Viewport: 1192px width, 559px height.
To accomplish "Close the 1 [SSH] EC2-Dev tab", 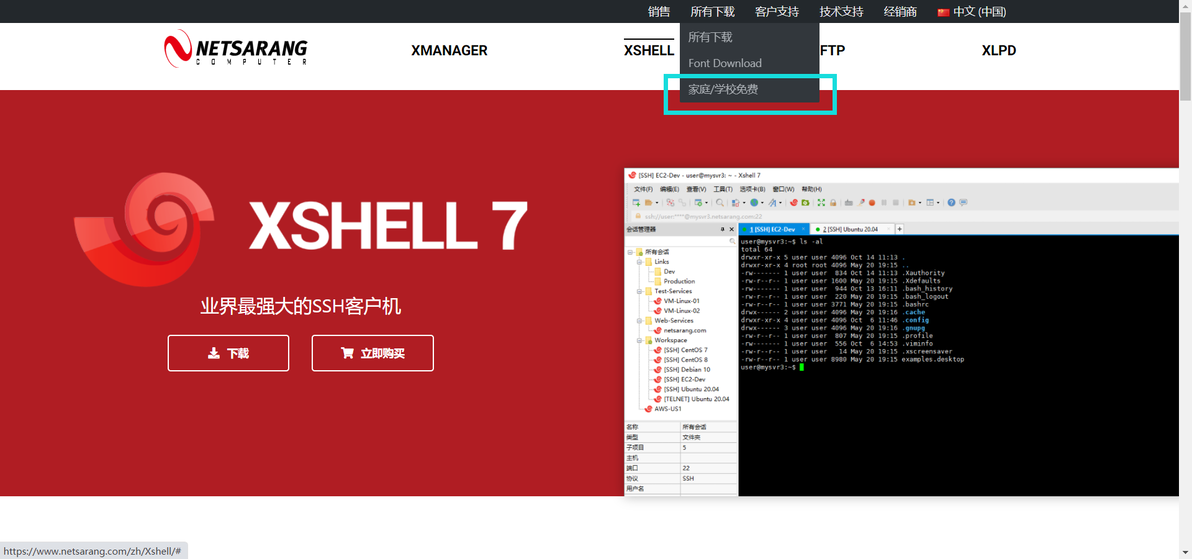I will tap(804, 229).
